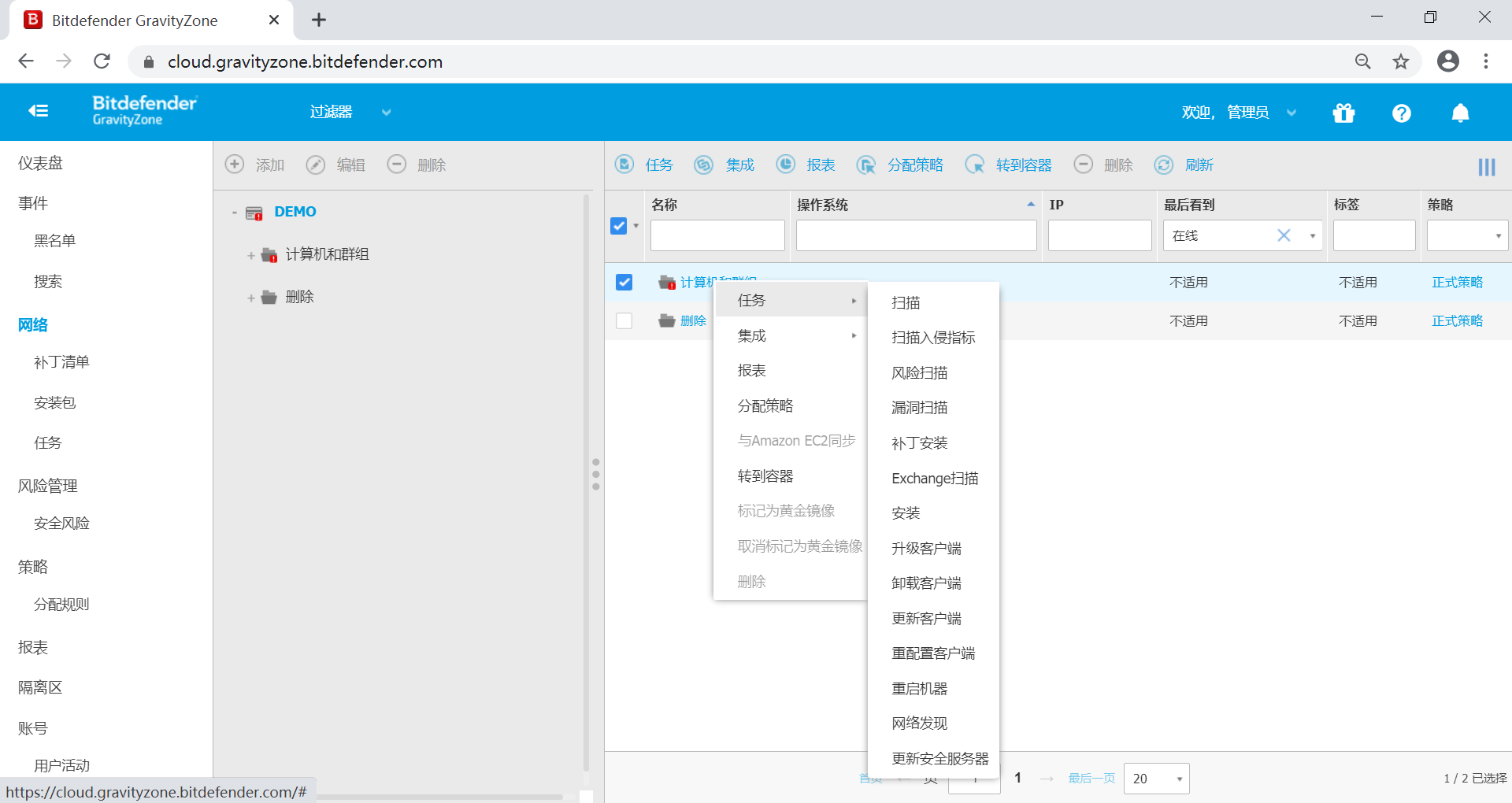The width and height of the screenshot is (1512, 803).
Task: Open the column chooser bars icon
Action: [x=1487, y=167]
